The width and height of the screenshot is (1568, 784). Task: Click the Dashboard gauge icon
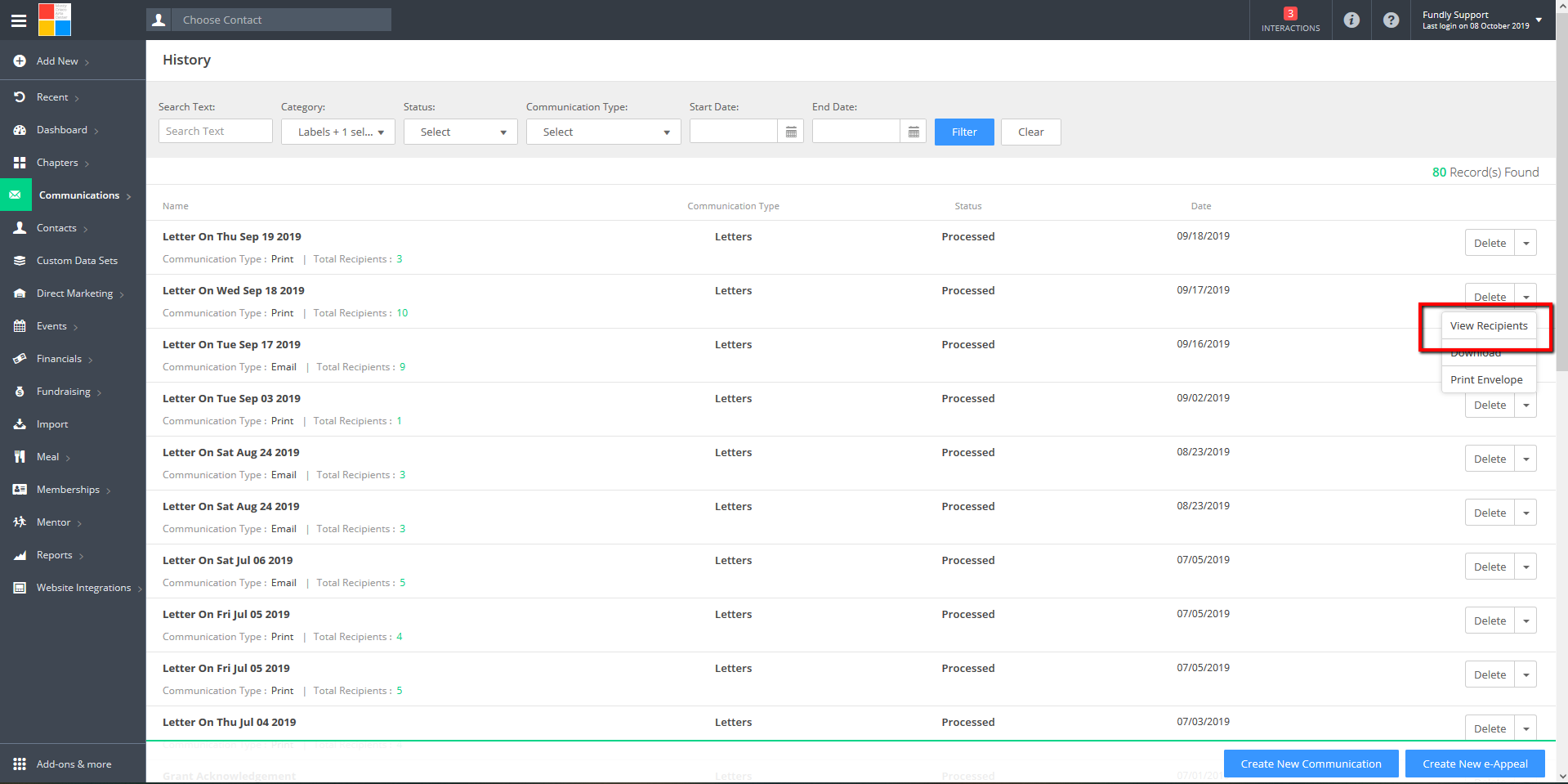(x=20, y=130)
